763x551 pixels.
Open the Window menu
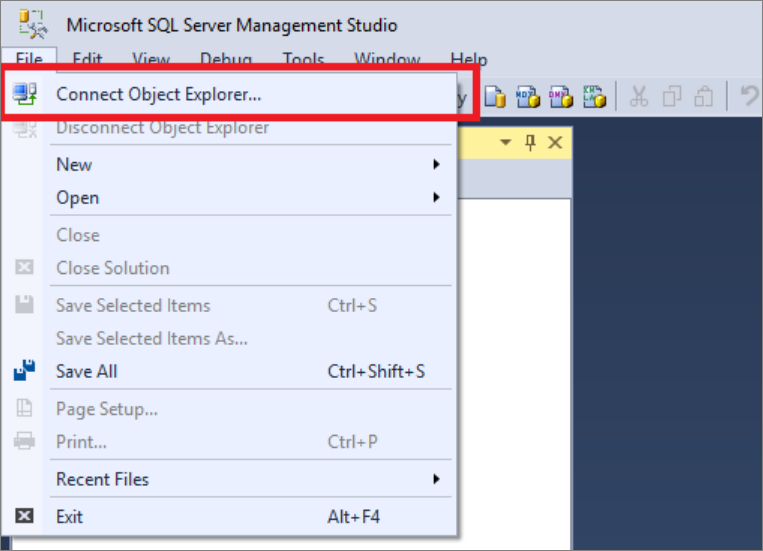pos(387,60)
